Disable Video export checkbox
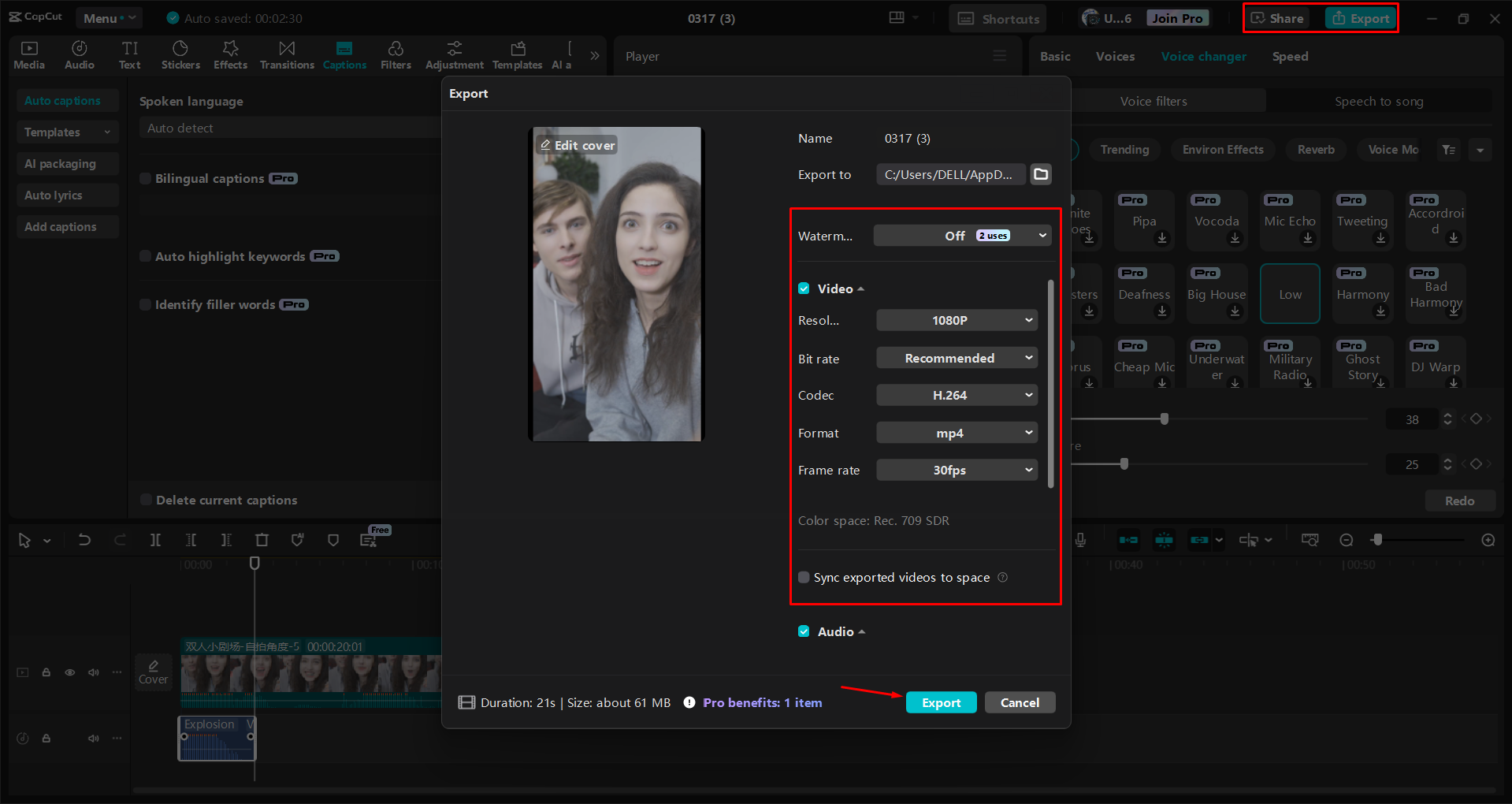Screen dimensions: 1512x804 [x=804, y=288]
